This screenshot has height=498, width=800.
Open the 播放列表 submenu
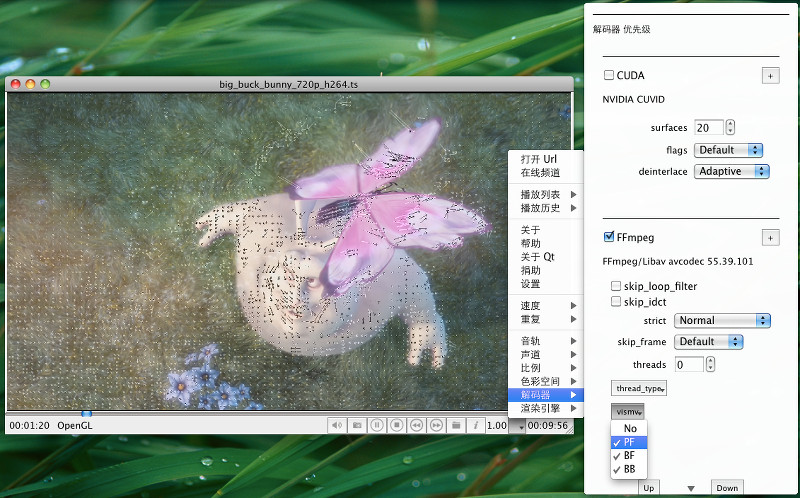click(545, 194)
